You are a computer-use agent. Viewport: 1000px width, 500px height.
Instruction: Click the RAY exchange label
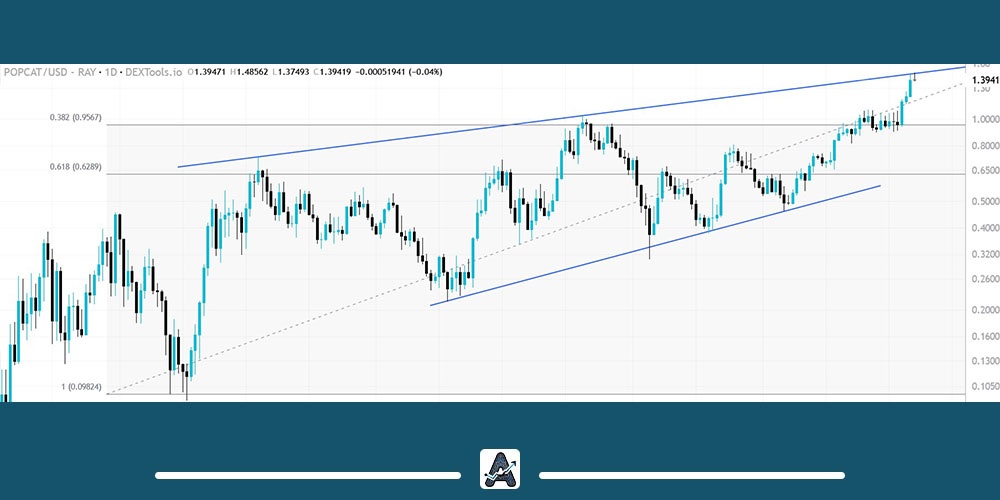(x=84, y=72)
